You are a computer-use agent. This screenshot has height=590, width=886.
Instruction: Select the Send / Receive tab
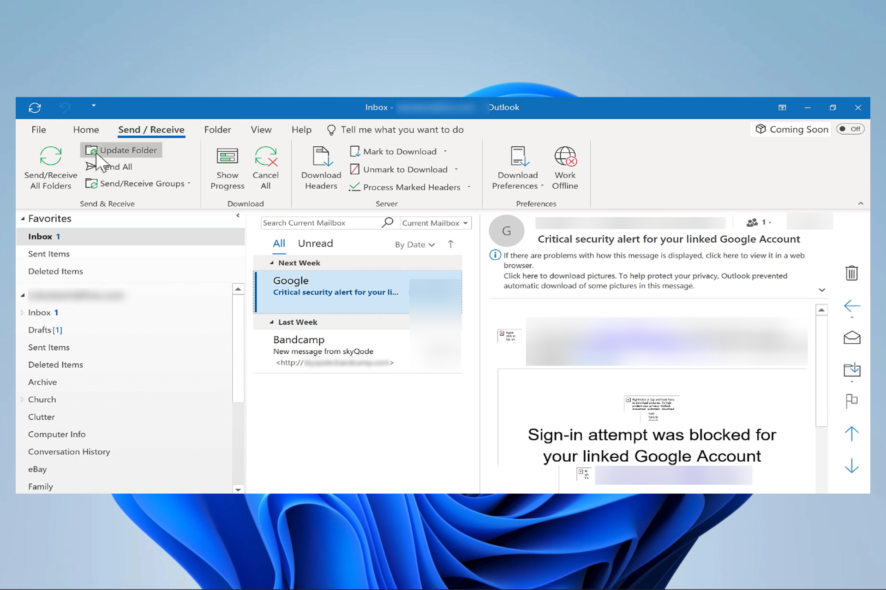(151, 129)
